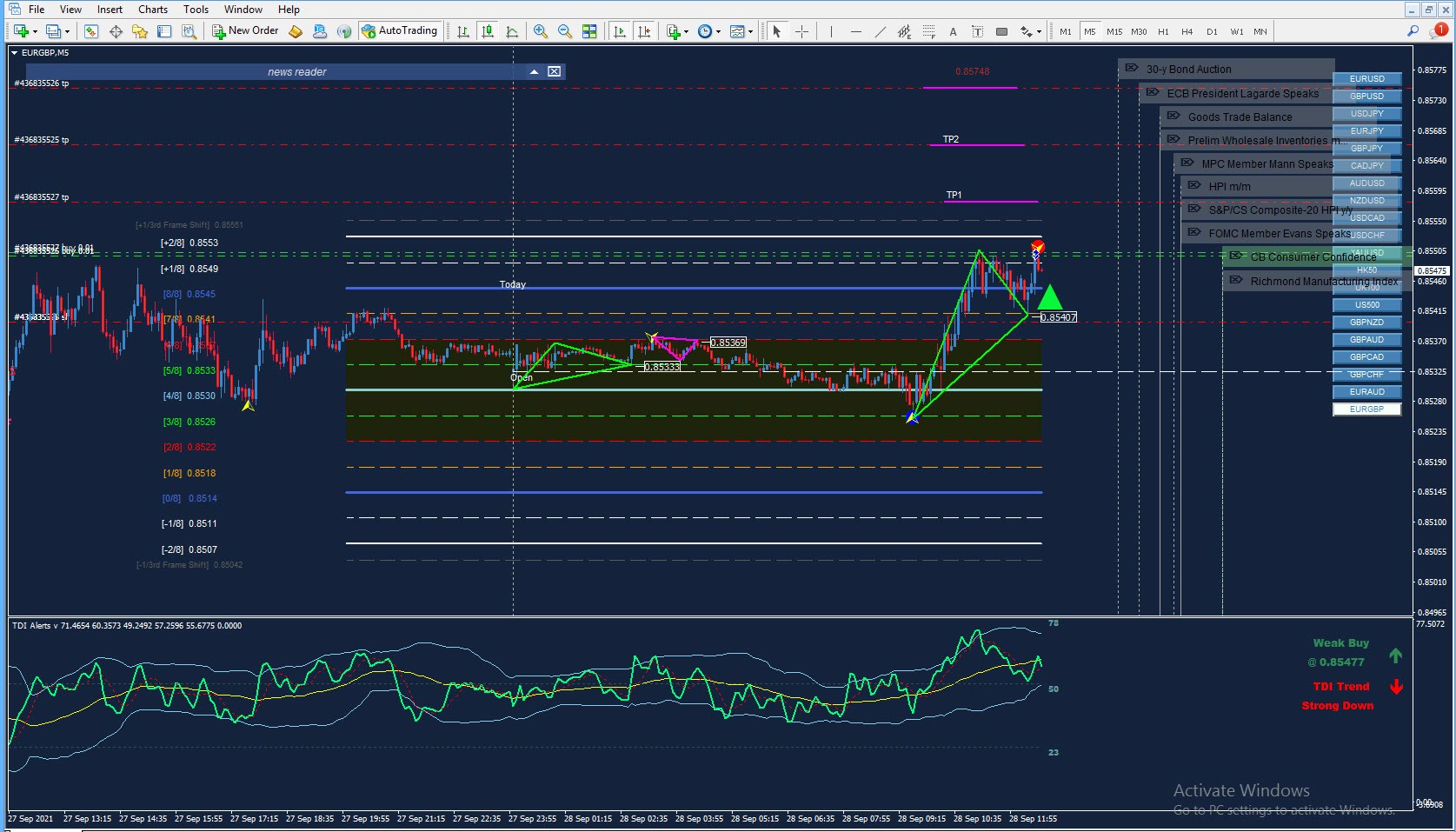Screen dimensions: 1456x832
Task: Expand the Templates dropdown arrow
Action: (750, 32)
